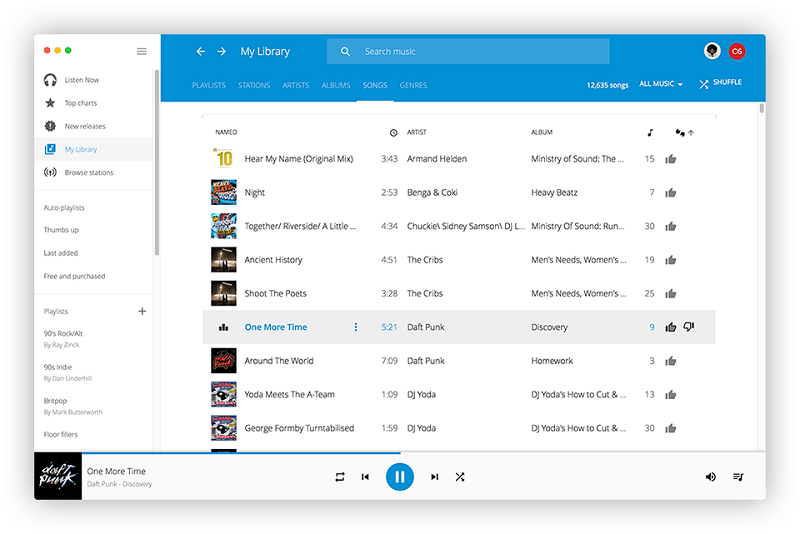Open 90s Indie playlist
The image size is (800, 534).
click(x=67, y=372)
